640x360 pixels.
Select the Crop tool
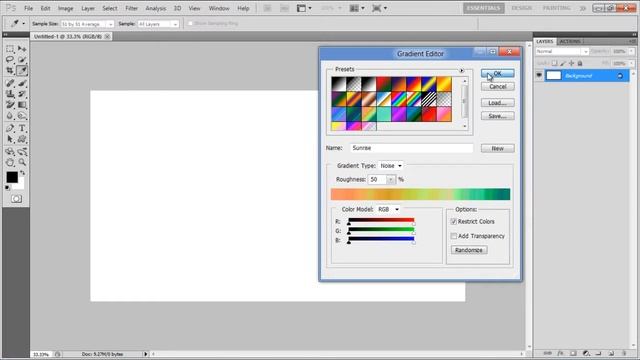click(10, 71)
